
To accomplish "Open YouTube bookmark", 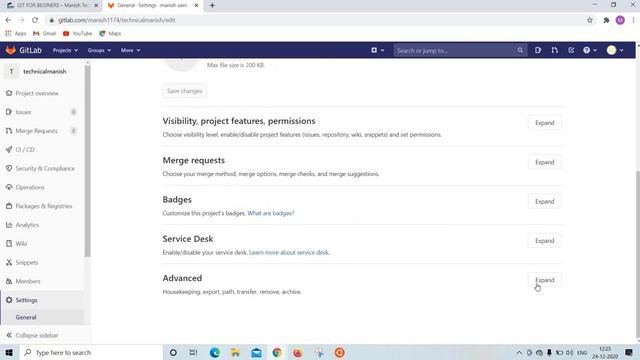I will 78,33.
